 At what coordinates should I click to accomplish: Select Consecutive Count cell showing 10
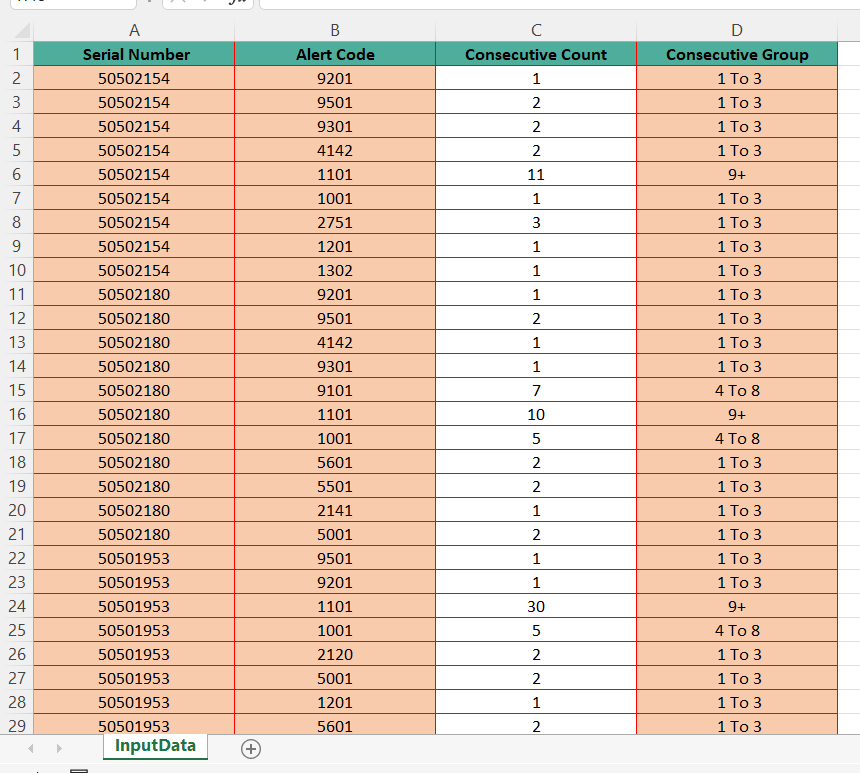pyautogui.click(x=536, y=414)
